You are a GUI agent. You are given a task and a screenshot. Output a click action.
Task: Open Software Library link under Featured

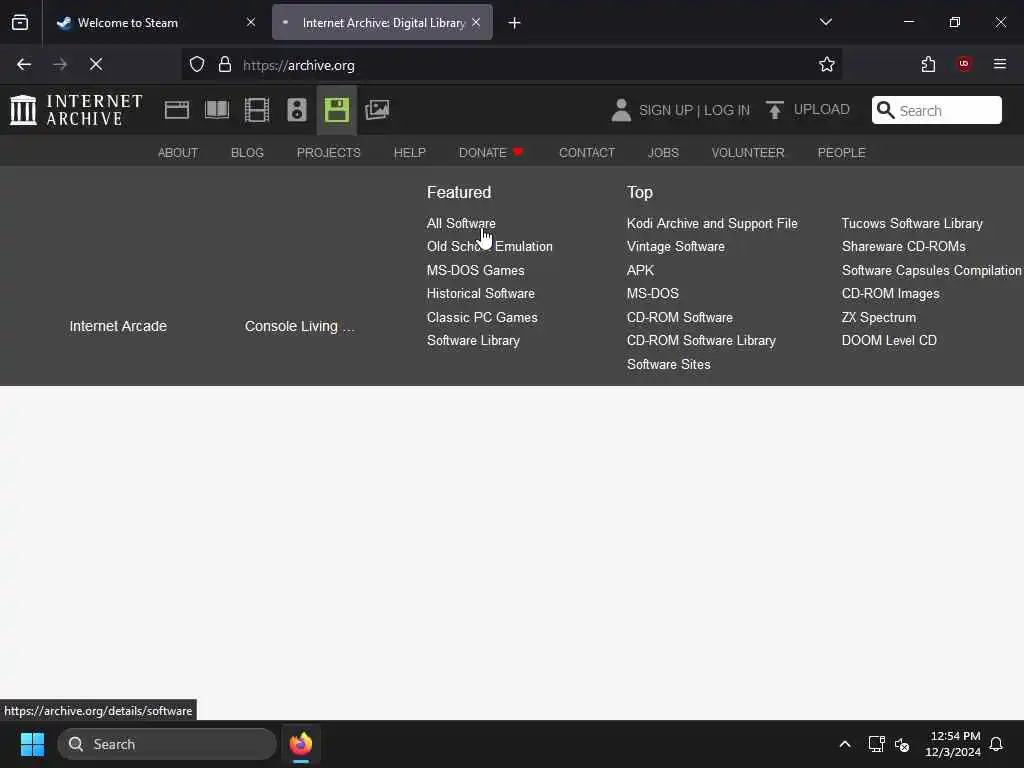tap(473, 340)
